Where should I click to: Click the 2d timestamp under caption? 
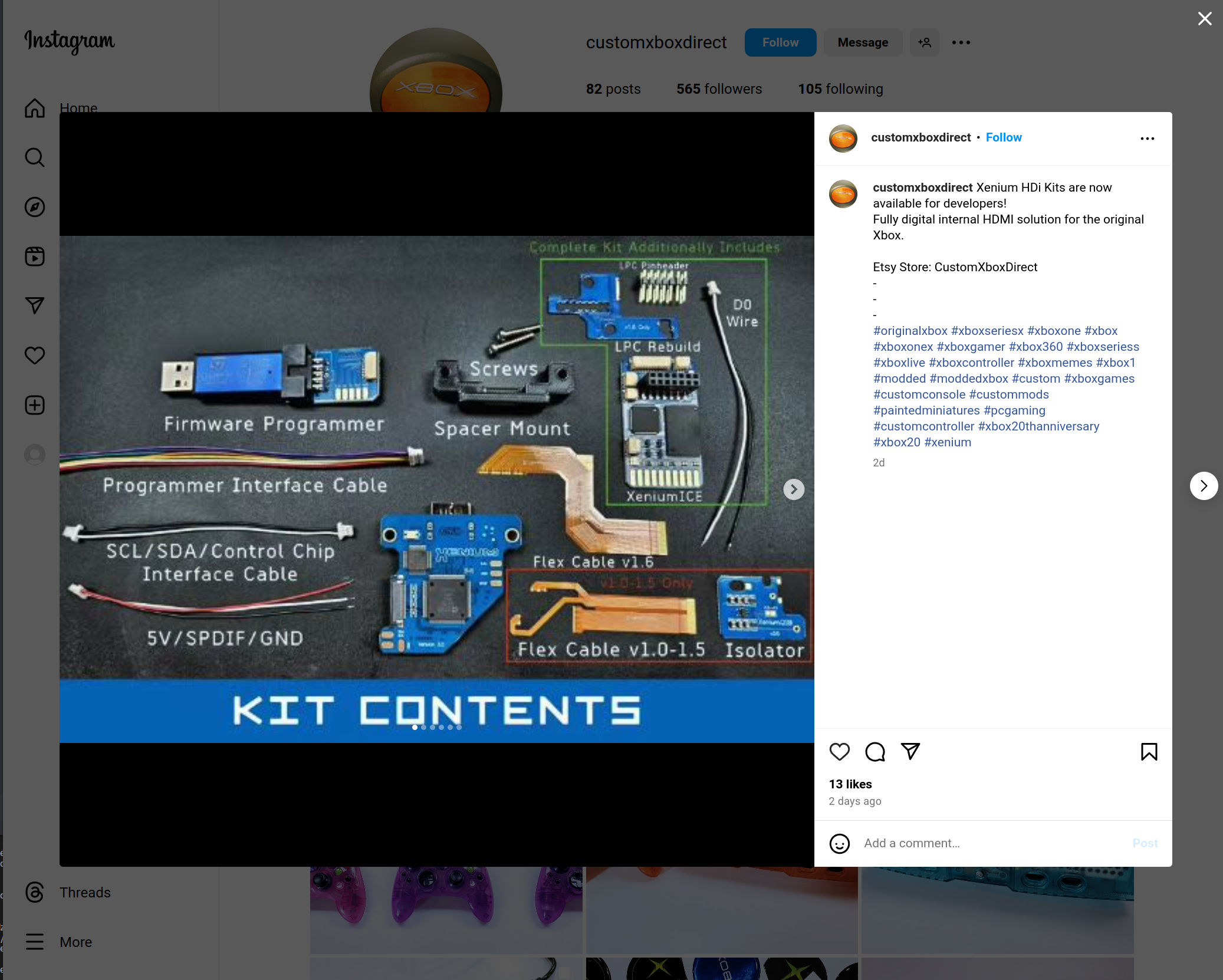coord(879,463)
